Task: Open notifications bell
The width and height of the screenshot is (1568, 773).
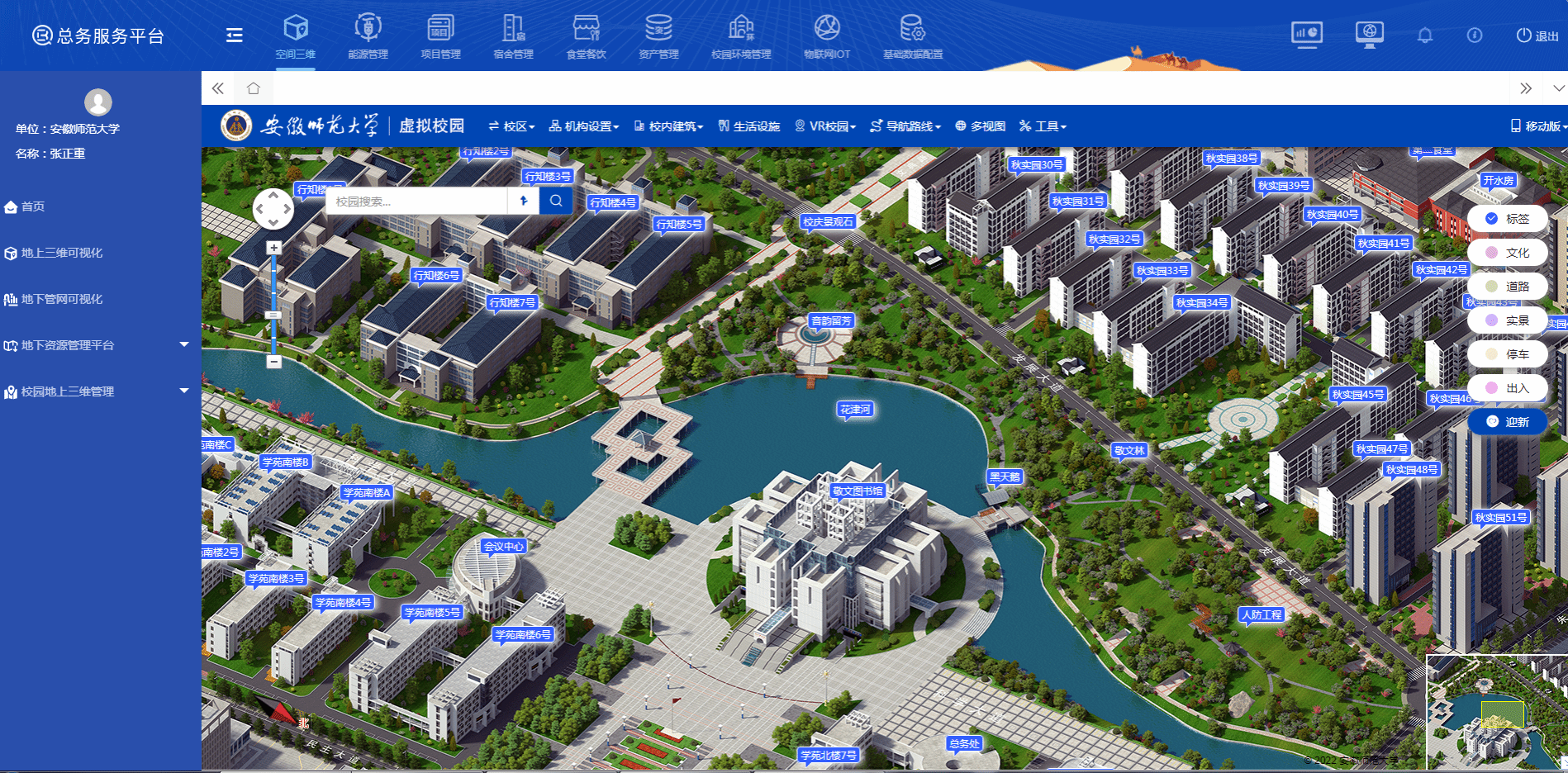Action: [1425, 36]
